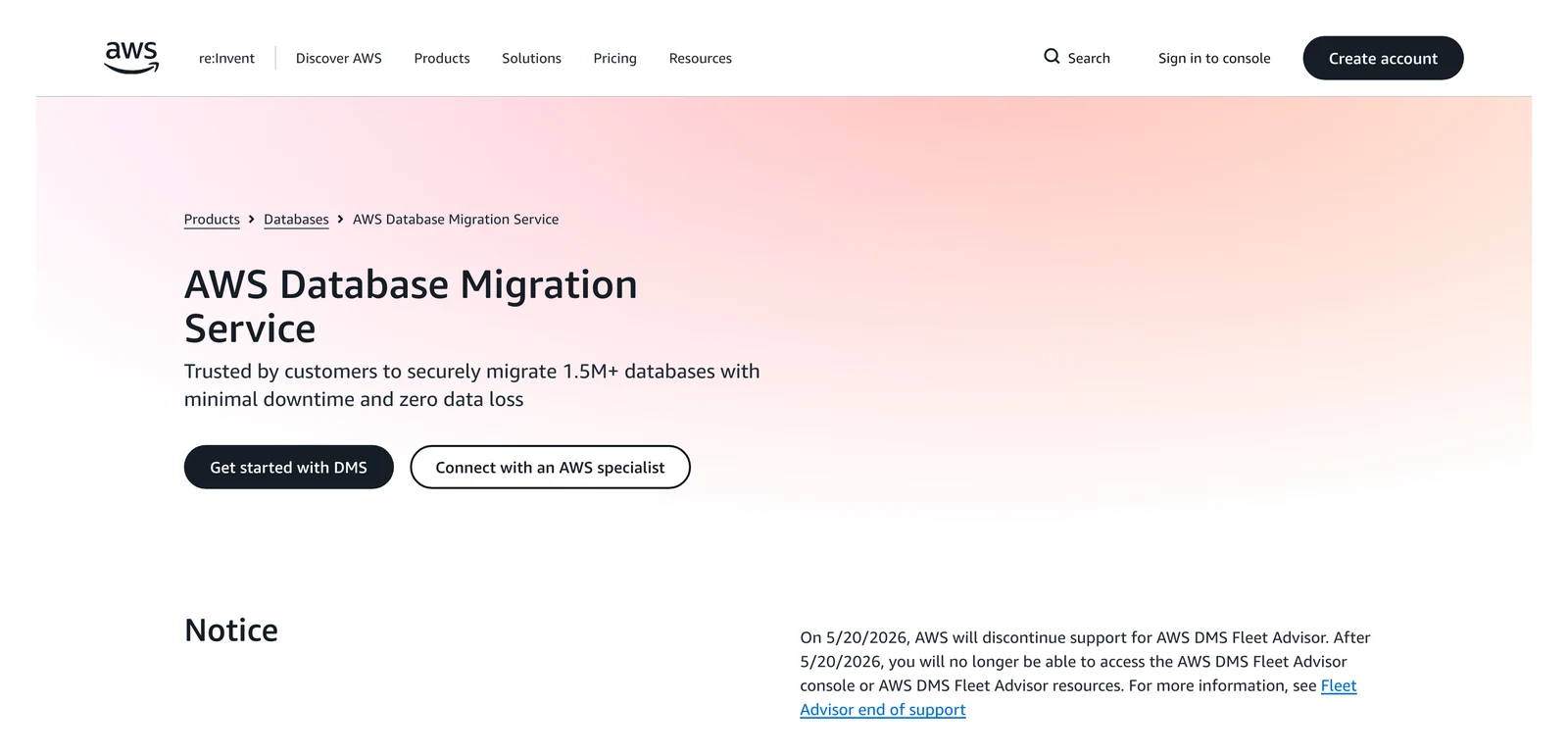Click Sign in to console

[x=1214, y=59]
